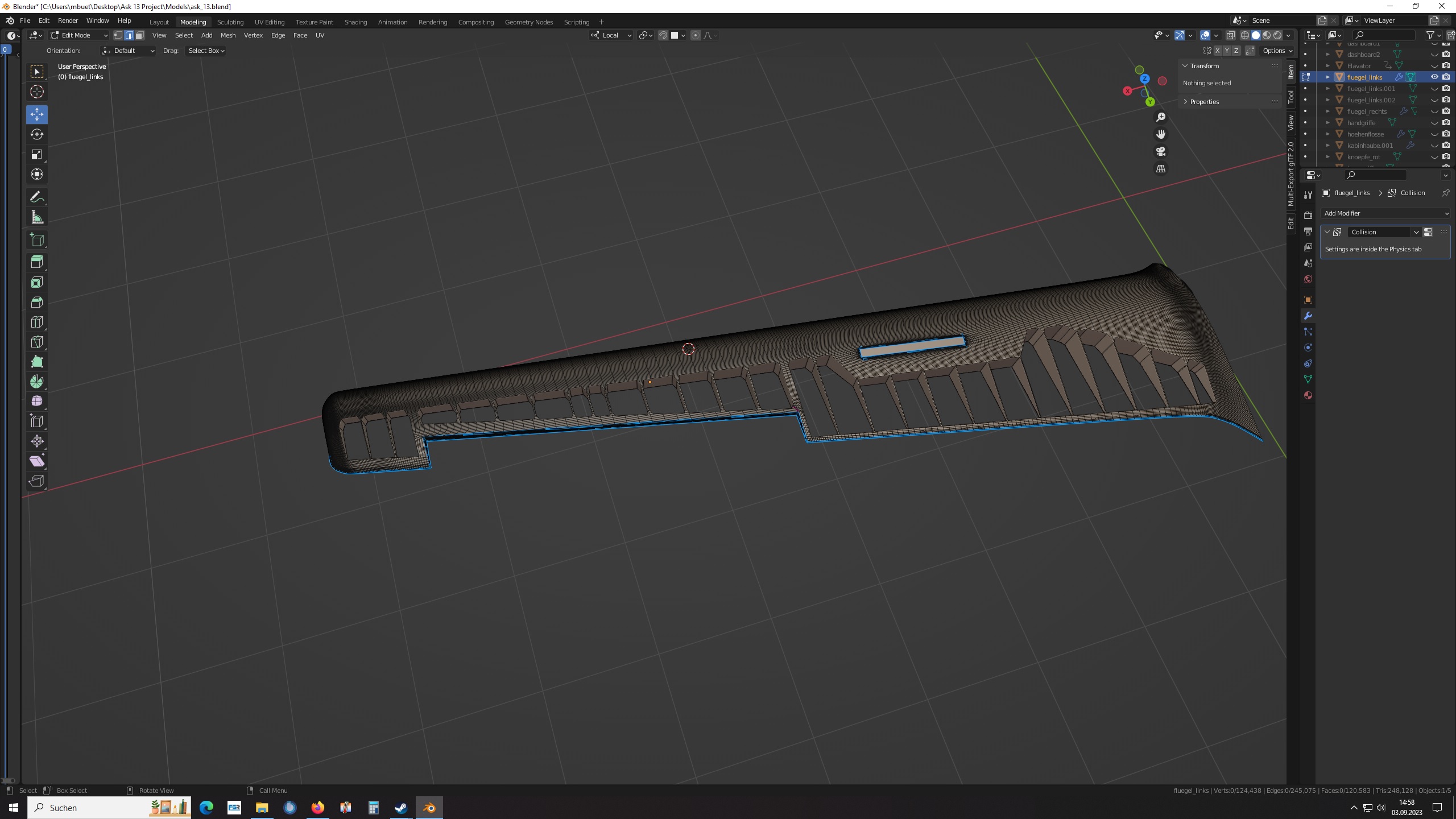
Task: Switch to UV Editing workspace tab
Action: tap(269, 22)
